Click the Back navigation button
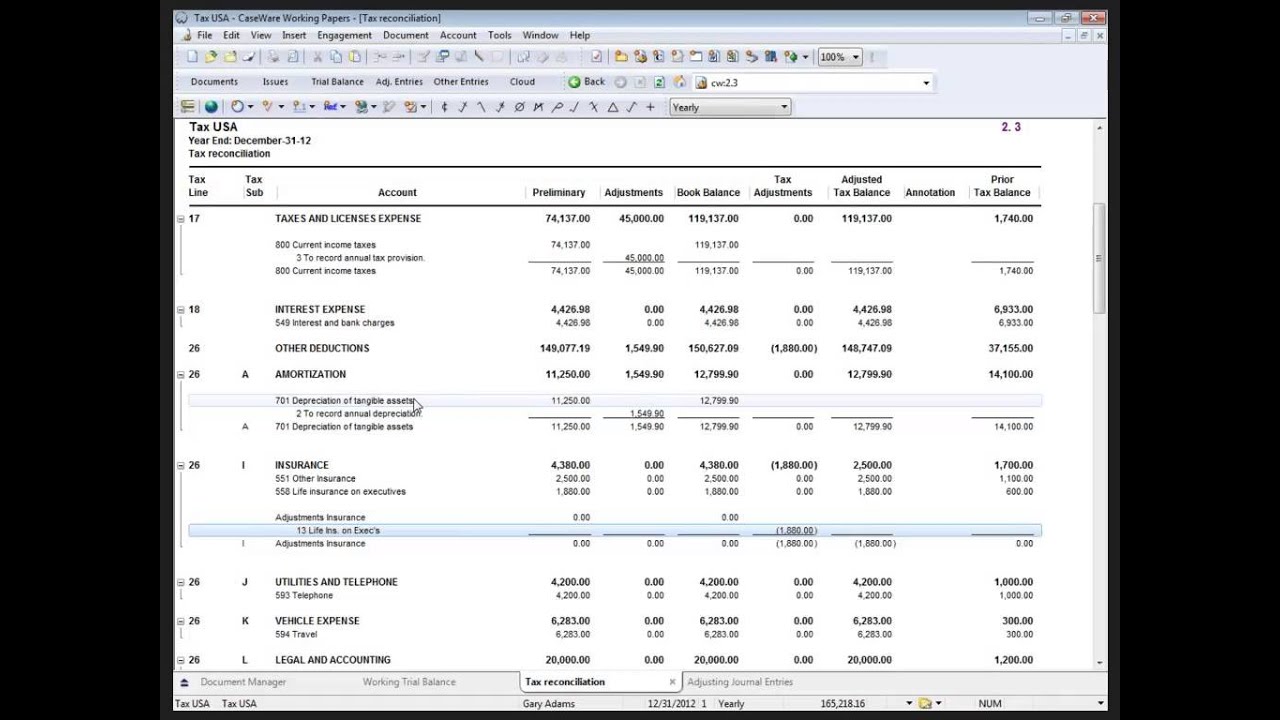The width and height of the screenshot is (1280, 720). 586,82
